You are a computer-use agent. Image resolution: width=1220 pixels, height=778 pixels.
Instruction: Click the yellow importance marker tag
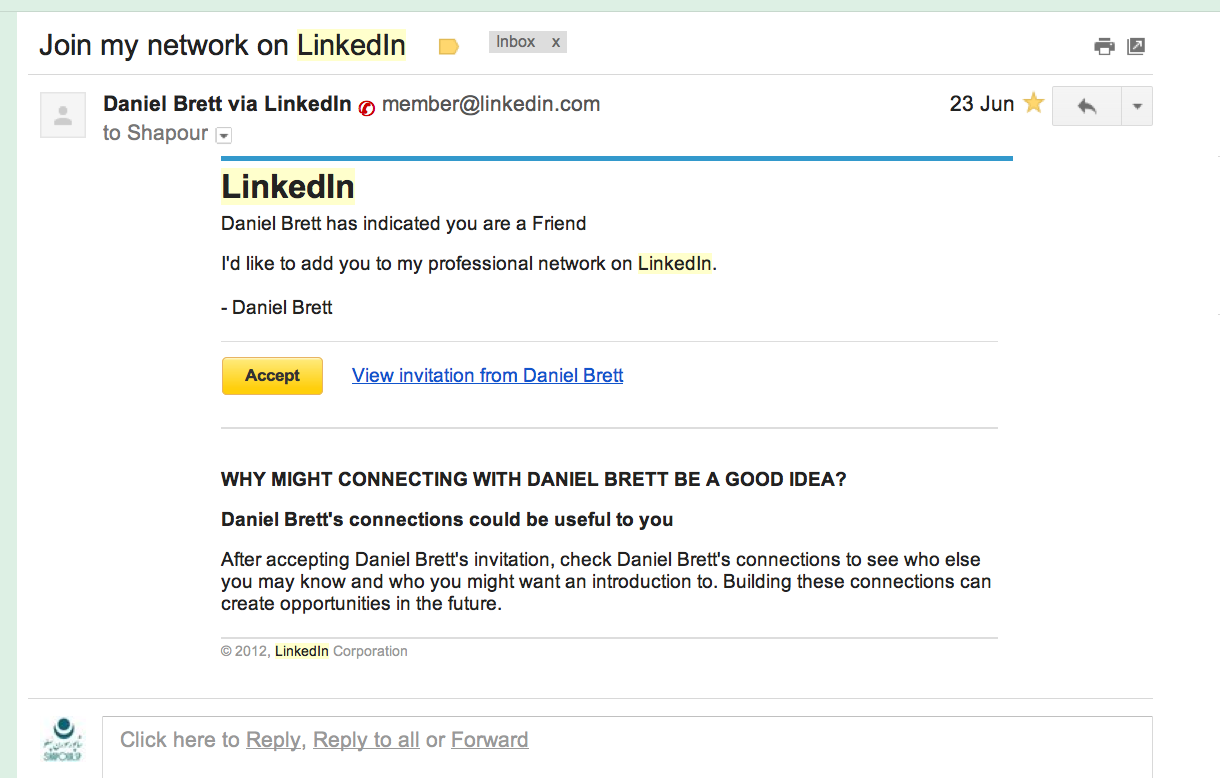449,46
